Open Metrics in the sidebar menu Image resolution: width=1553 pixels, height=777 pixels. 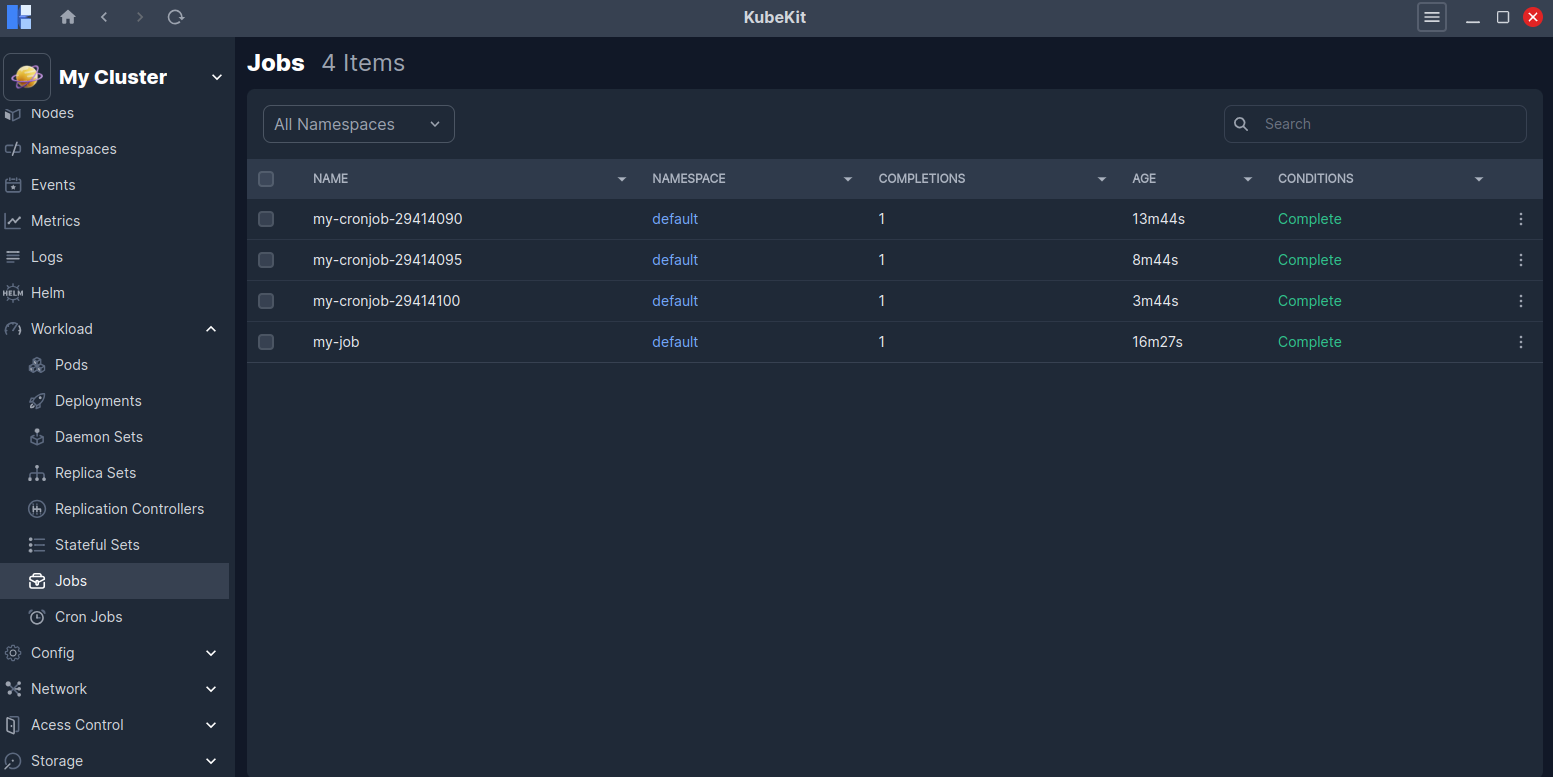click(x=55, y=221)
